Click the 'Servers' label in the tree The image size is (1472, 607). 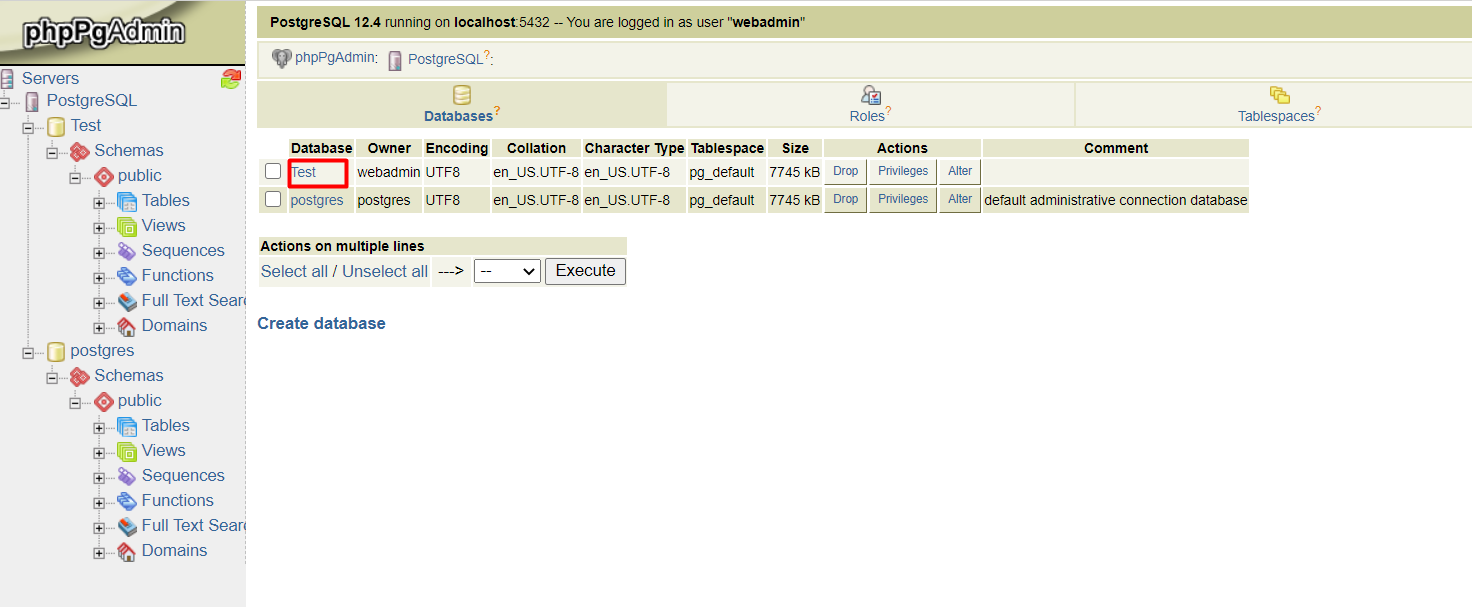pyautogui.click(x=50, y=78)
